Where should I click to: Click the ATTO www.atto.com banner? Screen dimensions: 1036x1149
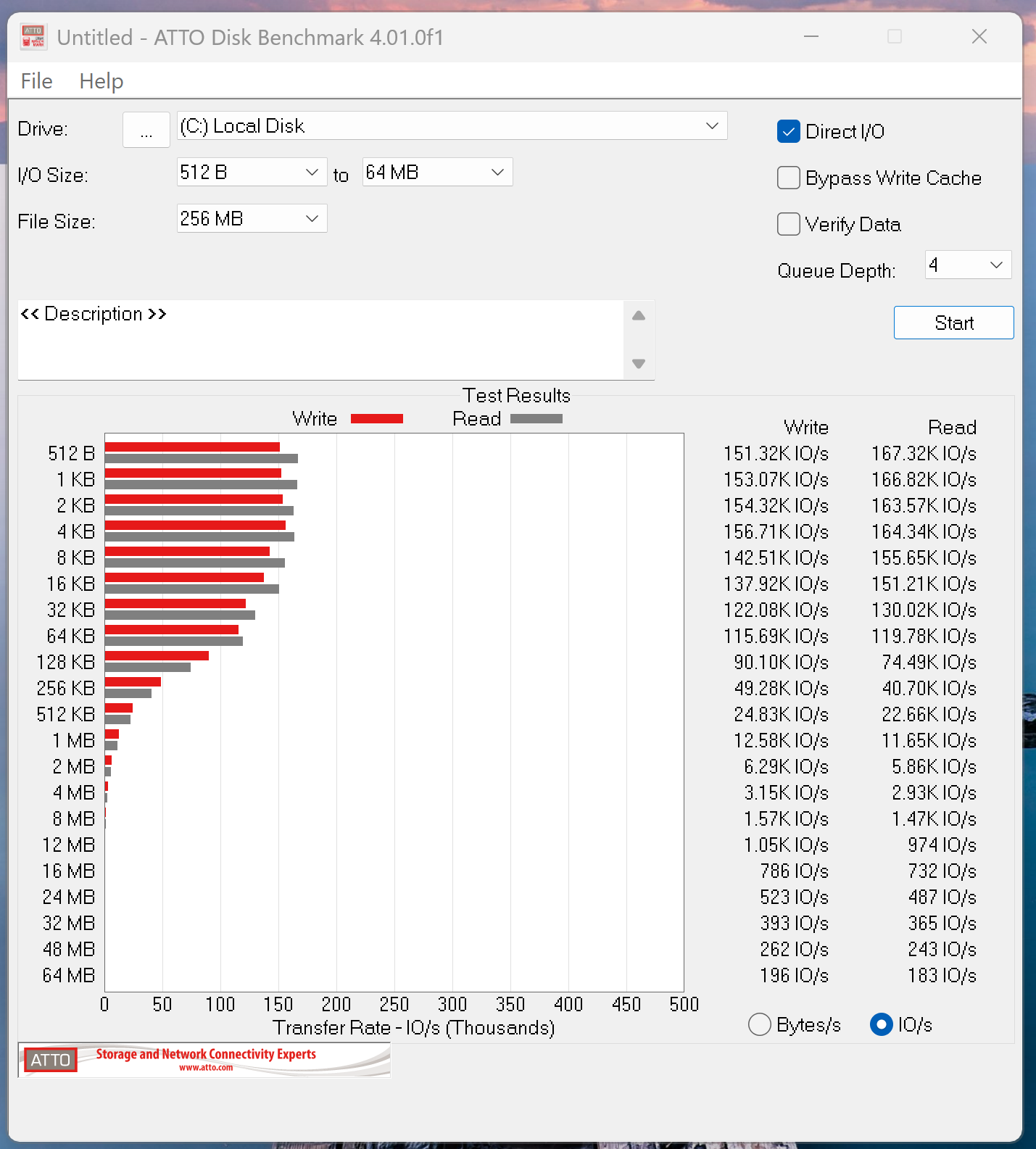(204, 1060)
